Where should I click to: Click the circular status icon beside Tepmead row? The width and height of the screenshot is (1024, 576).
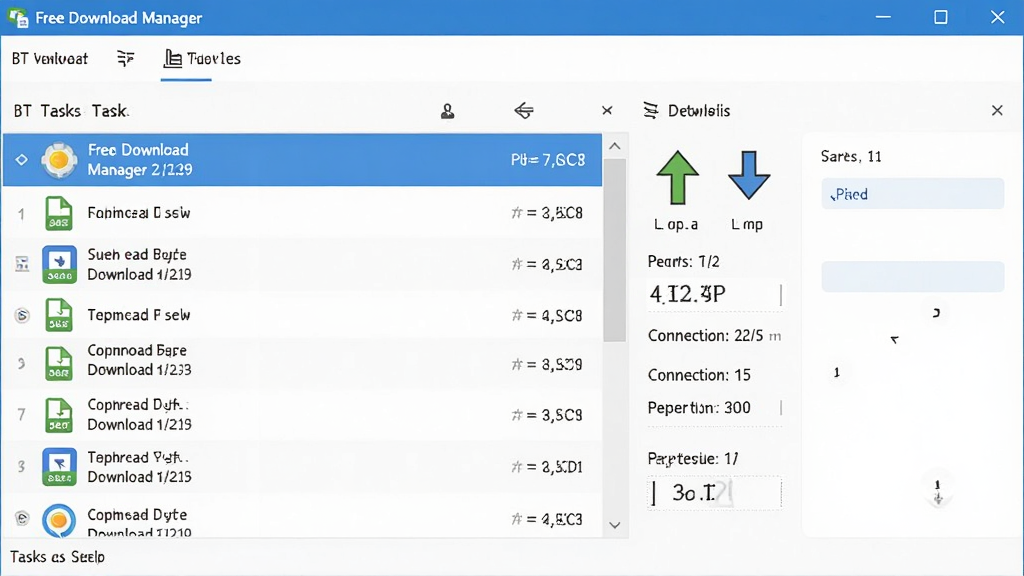[22, 315]
